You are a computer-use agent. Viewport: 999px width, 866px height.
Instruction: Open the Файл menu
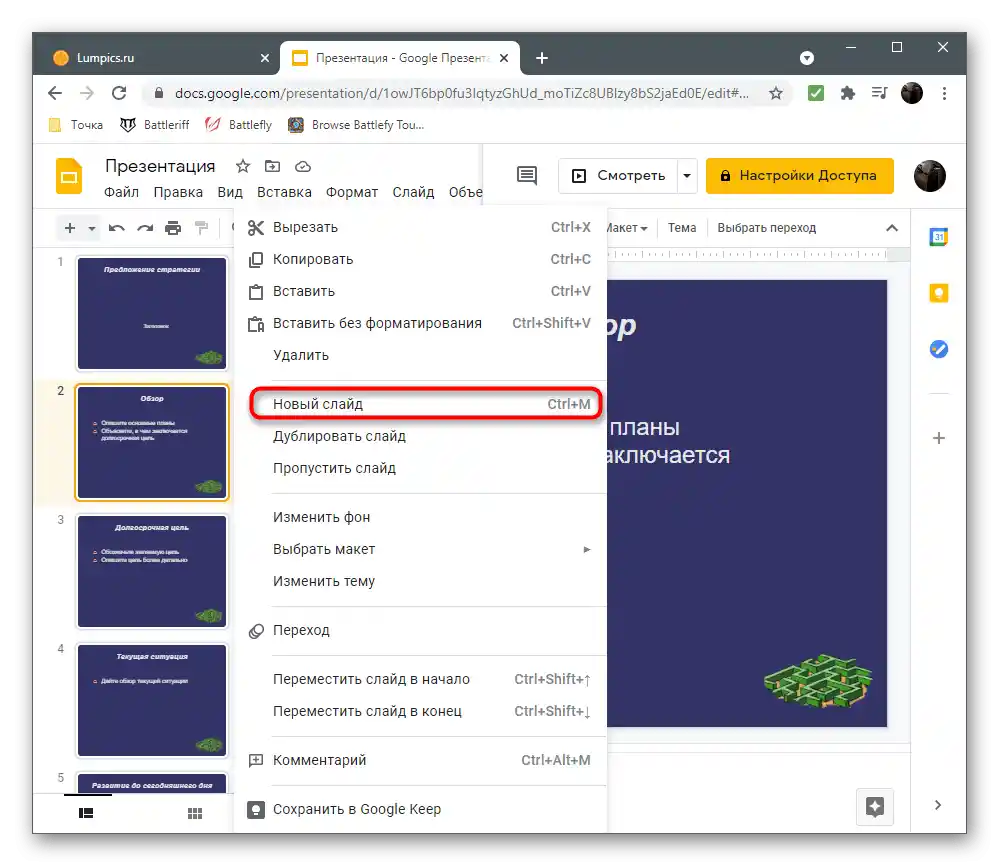click(121, 192)
